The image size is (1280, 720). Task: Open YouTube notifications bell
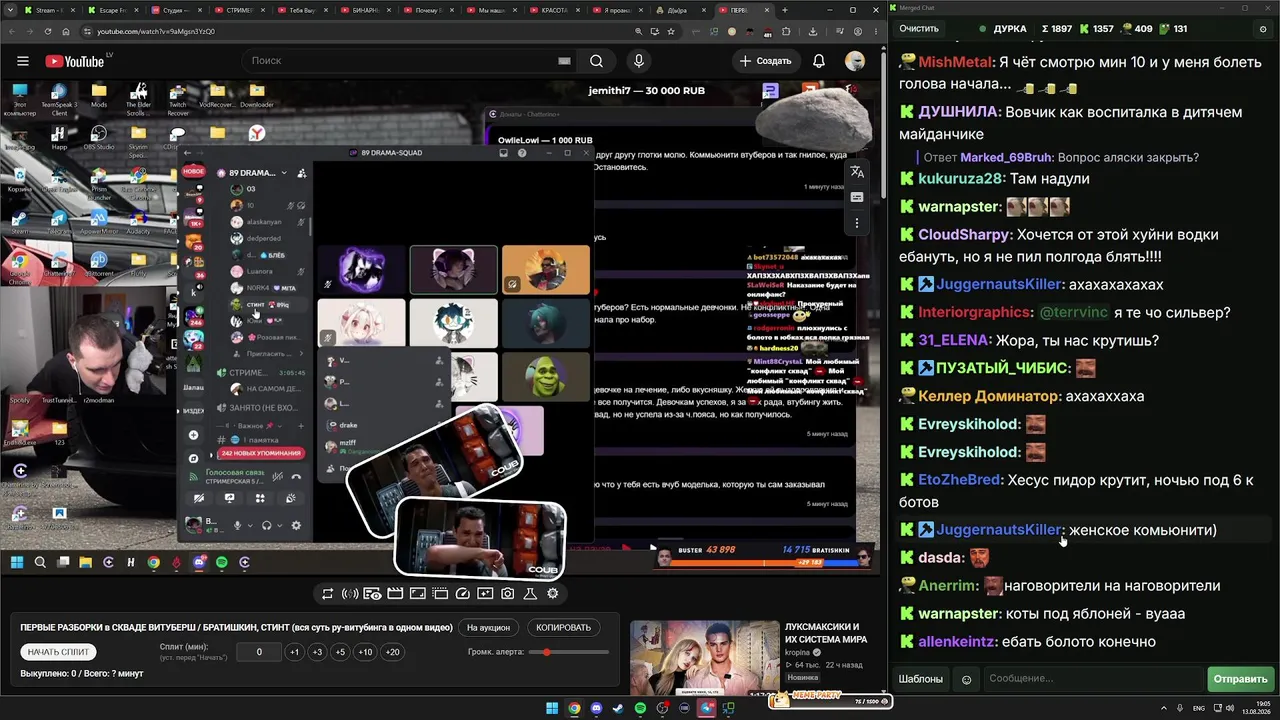[819, 61]
